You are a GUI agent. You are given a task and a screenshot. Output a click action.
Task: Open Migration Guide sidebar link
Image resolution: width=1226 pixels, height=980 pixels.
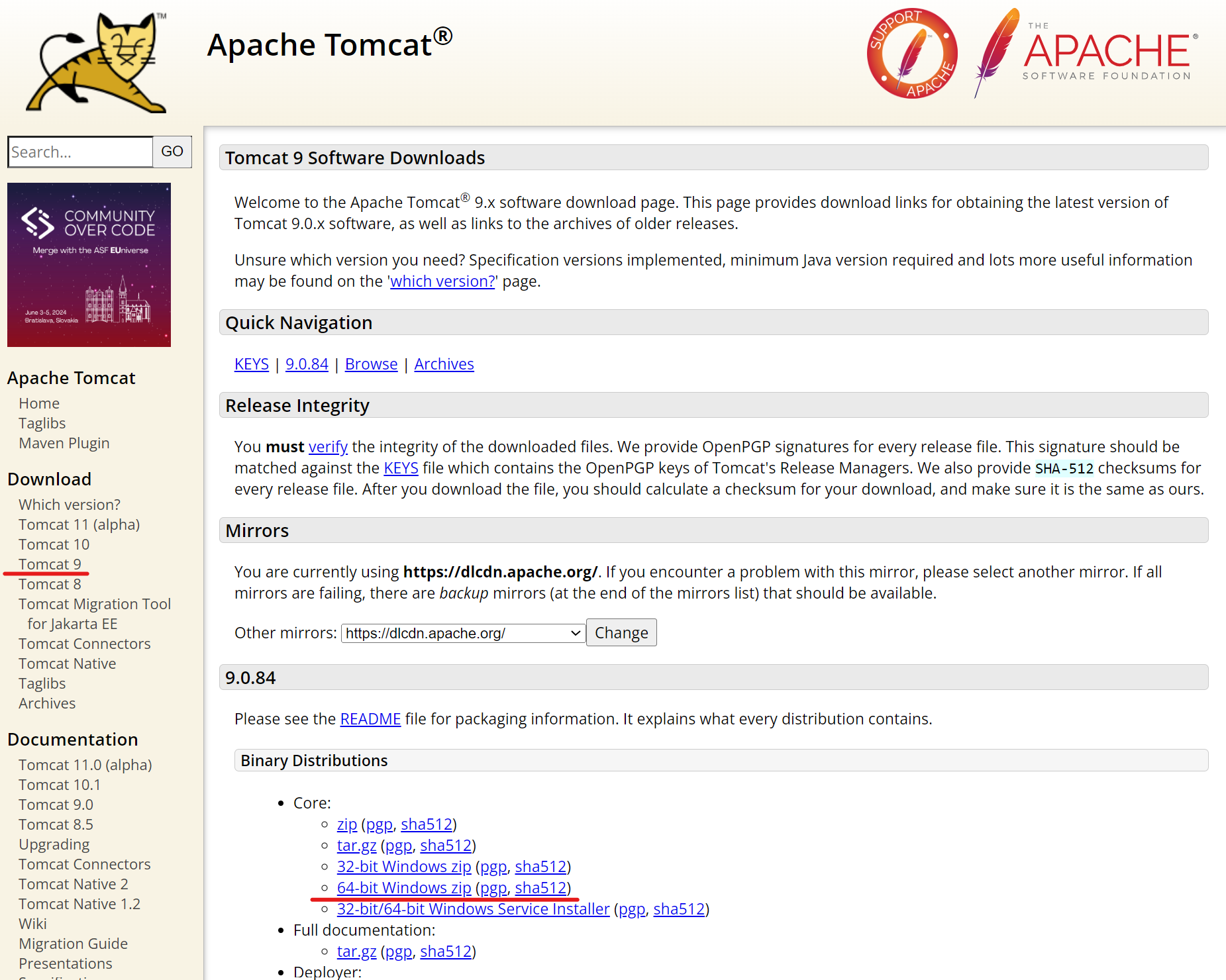pos(74,944)
